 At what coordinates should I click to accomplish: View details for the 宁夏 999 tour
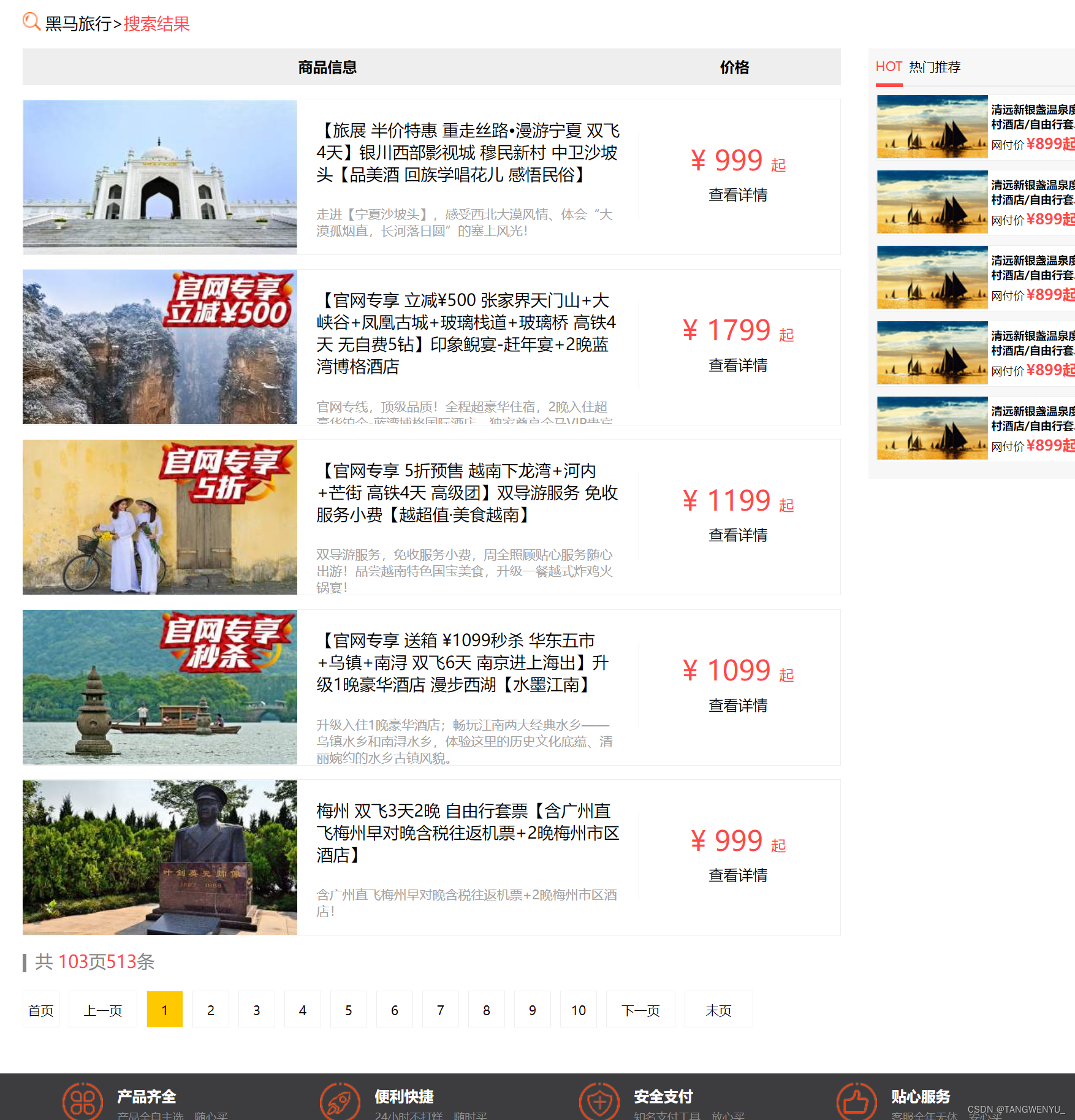pos(738,195)
